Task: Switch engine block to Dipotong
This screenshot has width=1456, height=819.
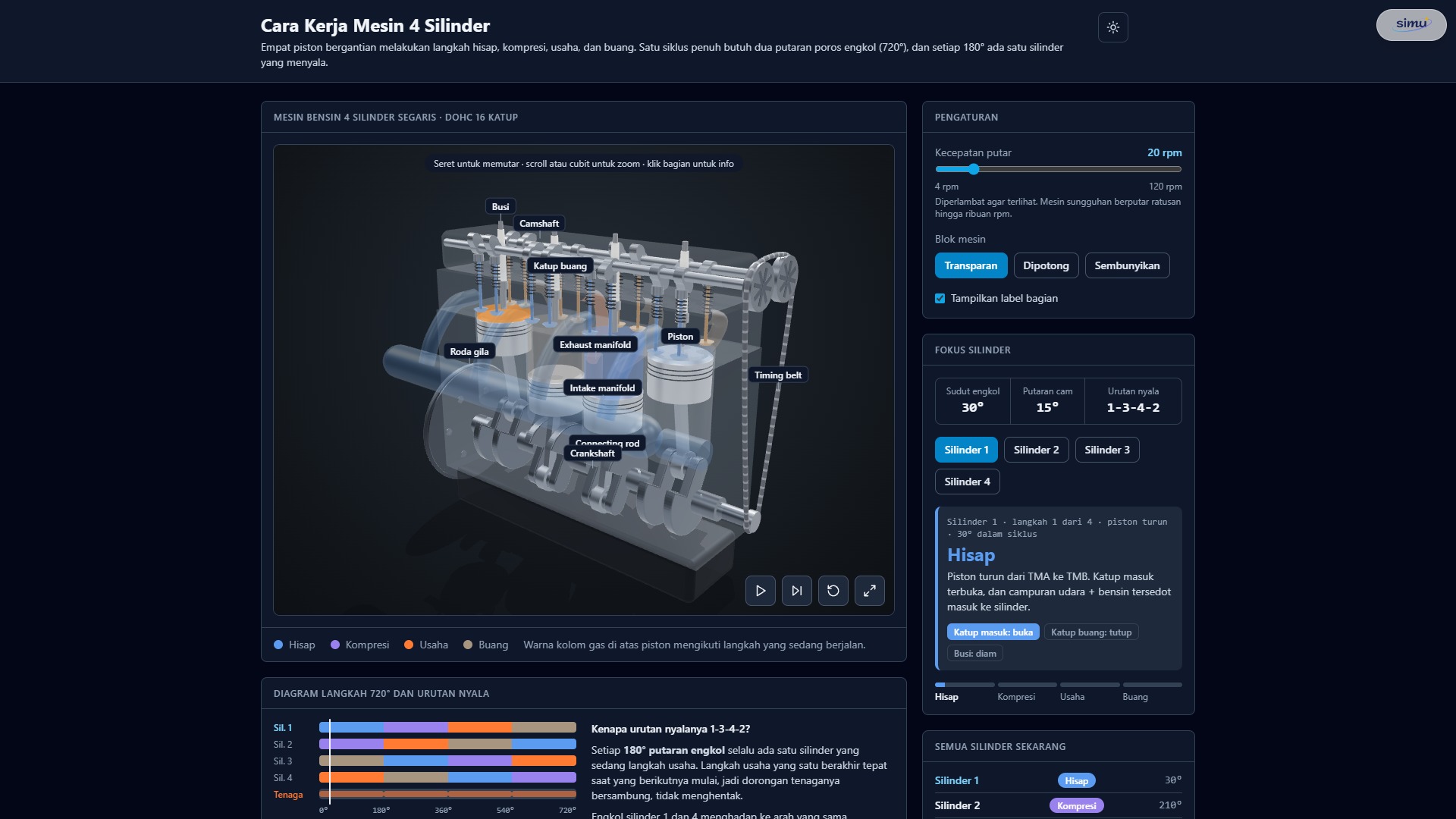Action: pyautogui.click(x=1046, y=265)
